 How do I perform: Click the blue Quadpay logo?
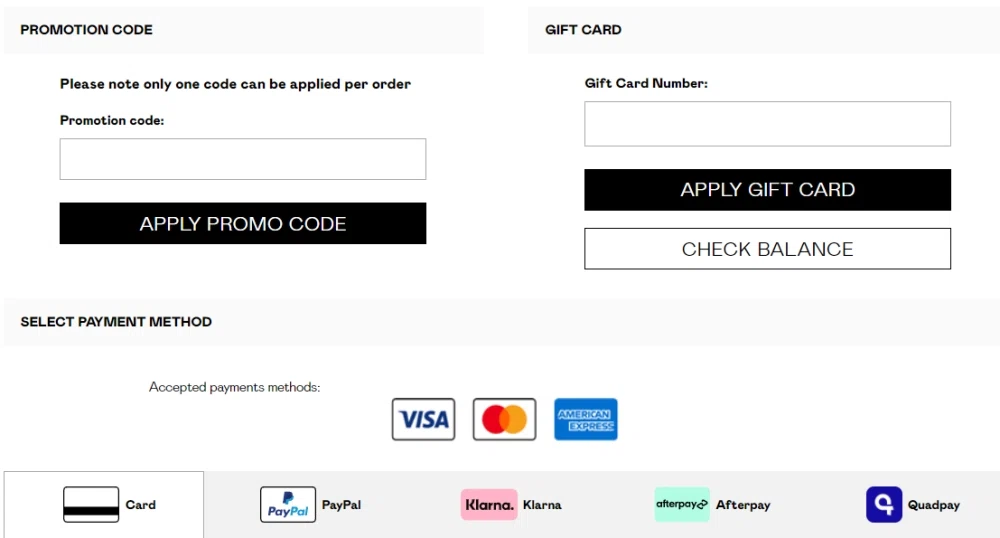884,505
